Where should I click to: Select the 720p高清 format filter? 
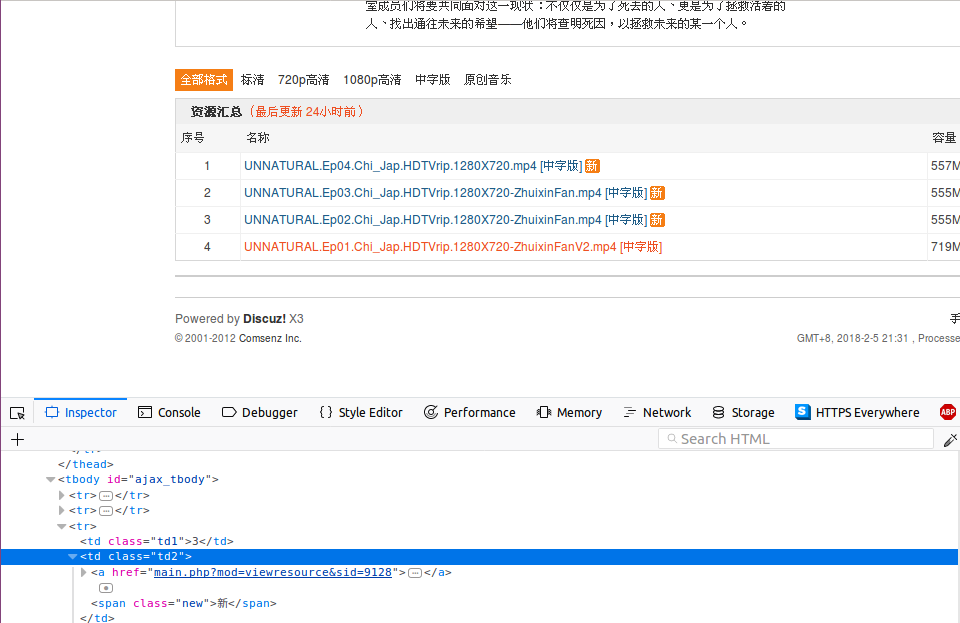[x=304, y=80]
